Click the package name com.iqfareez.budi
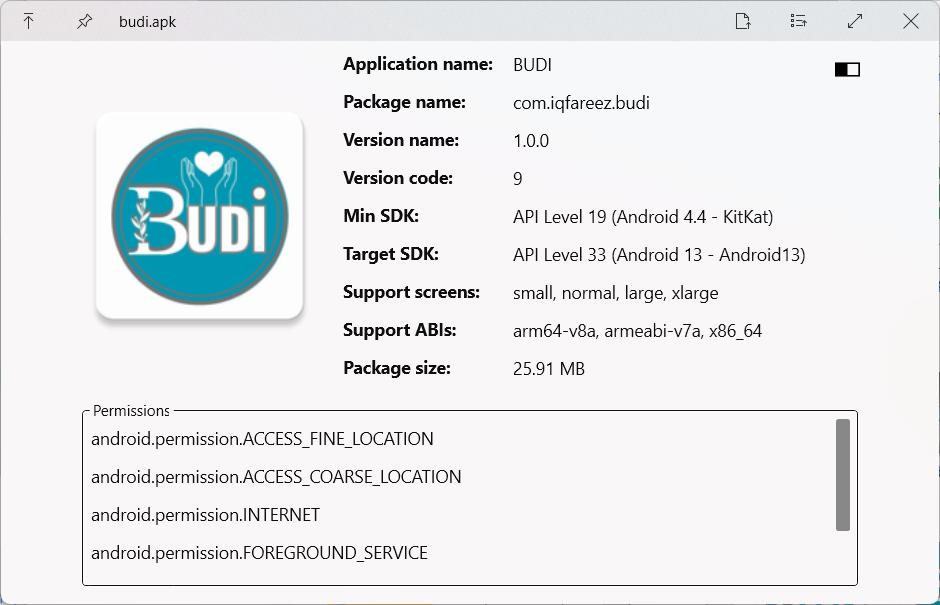The height and width of the screenshot is (605, 940). click(x=584, y=102)
